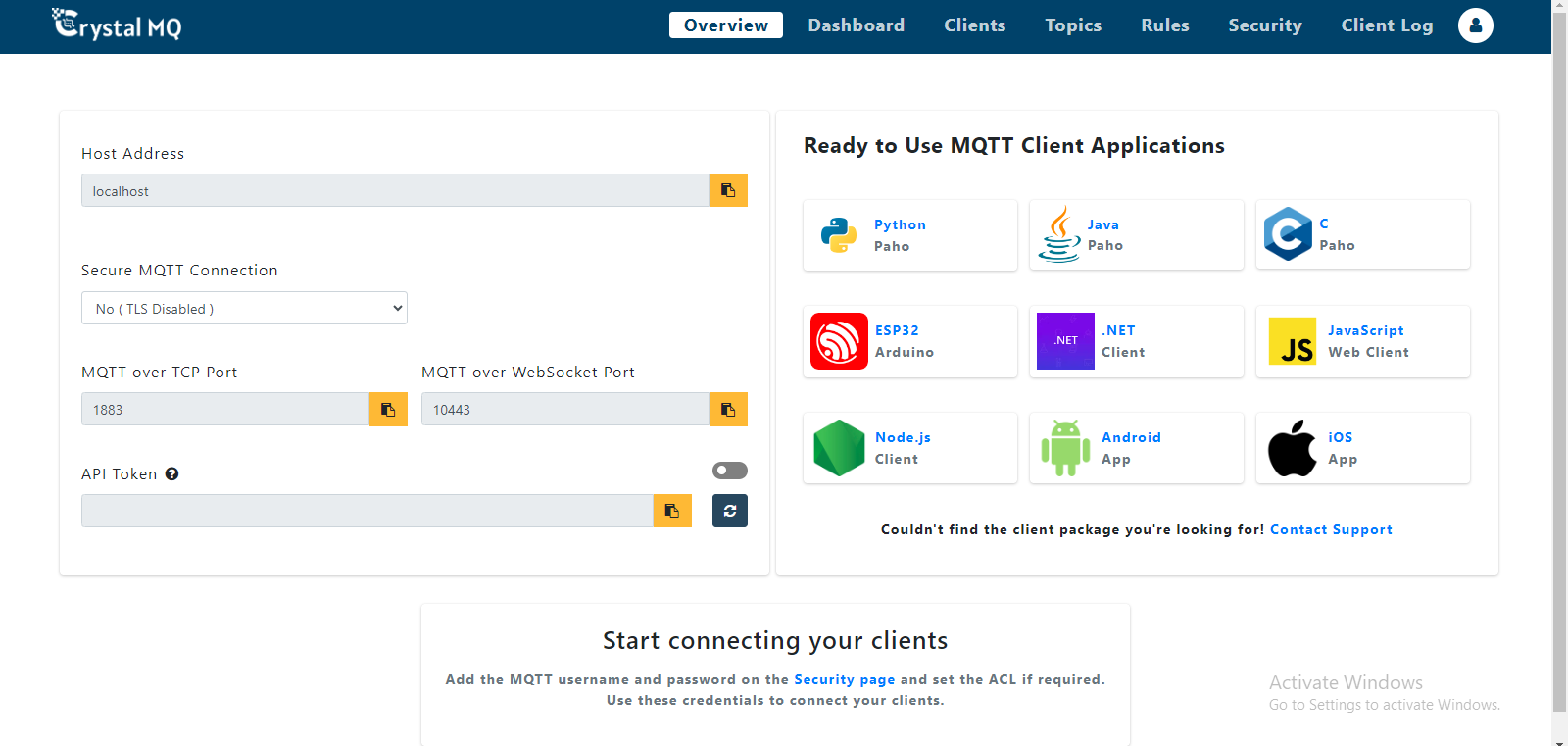This screenshot has height=746, width=1568.
Task: Copy the MQTT over WebSocket Port value
Action: coord(728,409)
